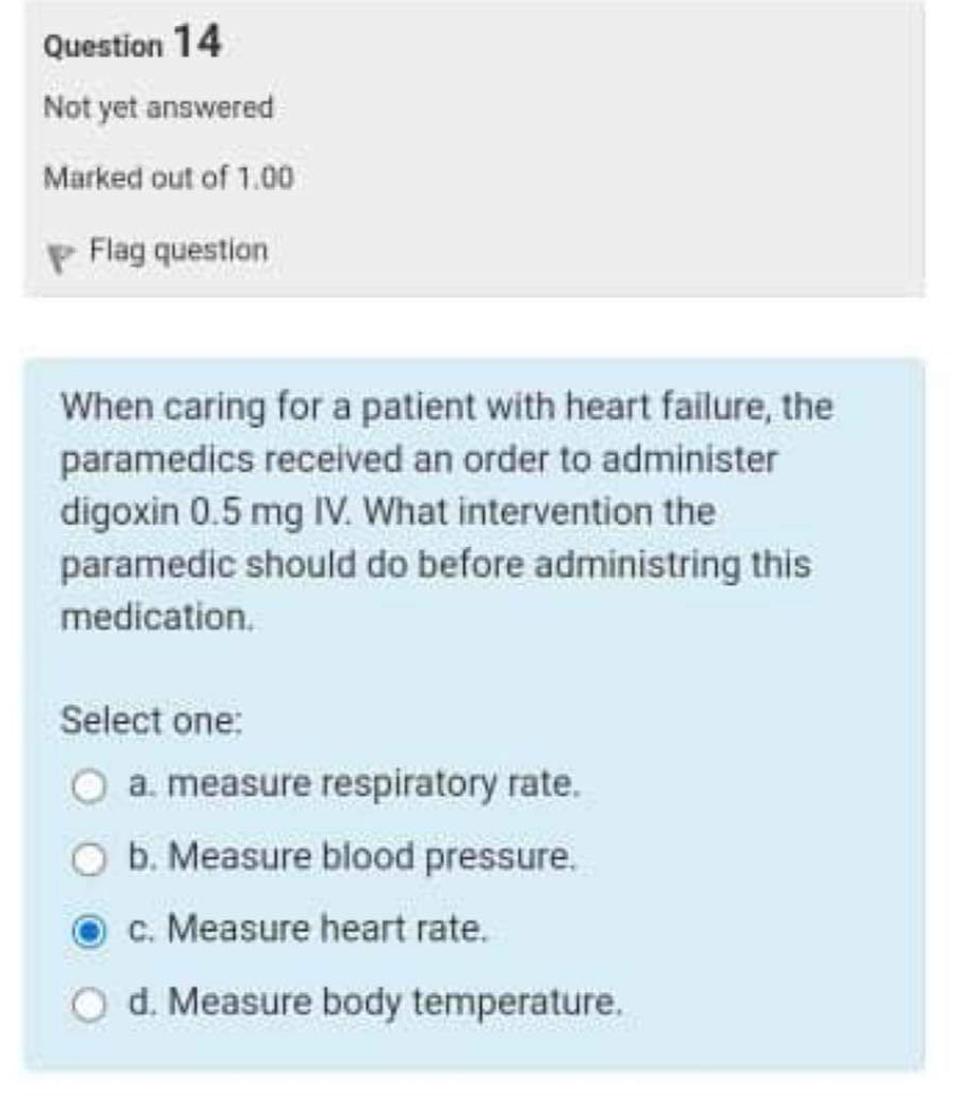This screenshot has width=961, height=1096.
Task: Click the filled blue radio indicator for option c
Action: [91, 931]
